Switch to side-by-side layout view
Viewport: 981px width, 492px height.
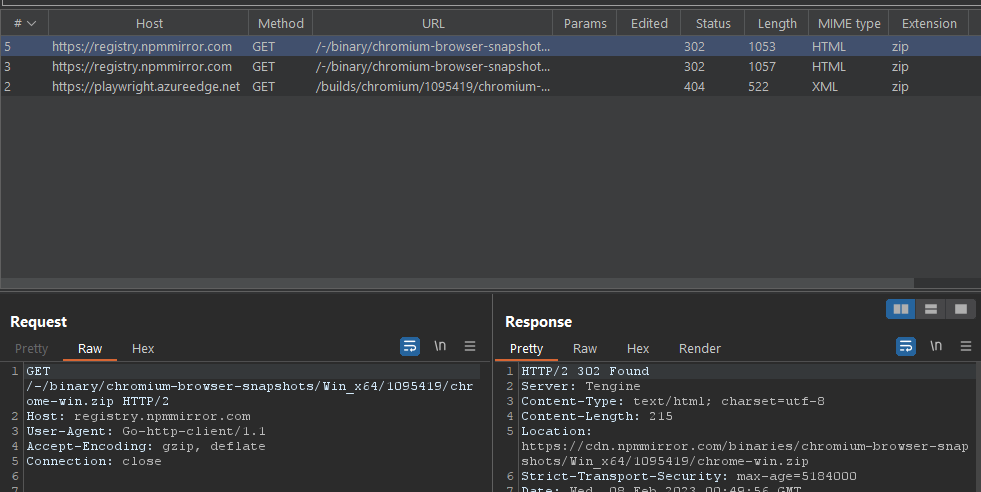901,309
